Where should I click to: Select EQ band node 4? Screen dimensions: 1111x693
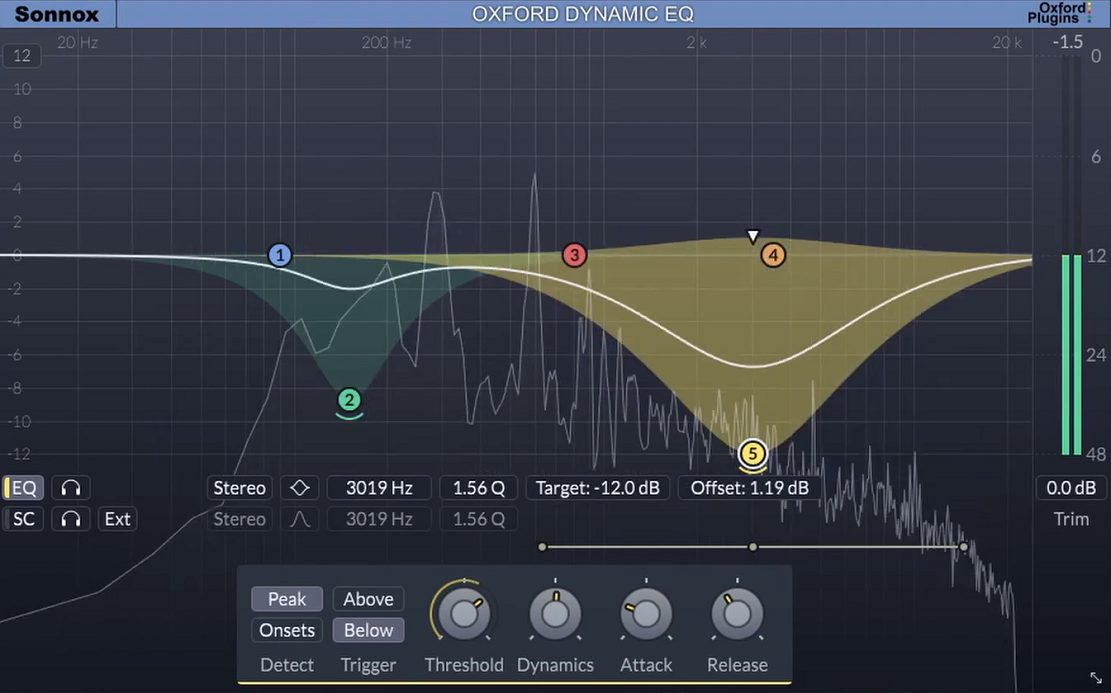773,255
